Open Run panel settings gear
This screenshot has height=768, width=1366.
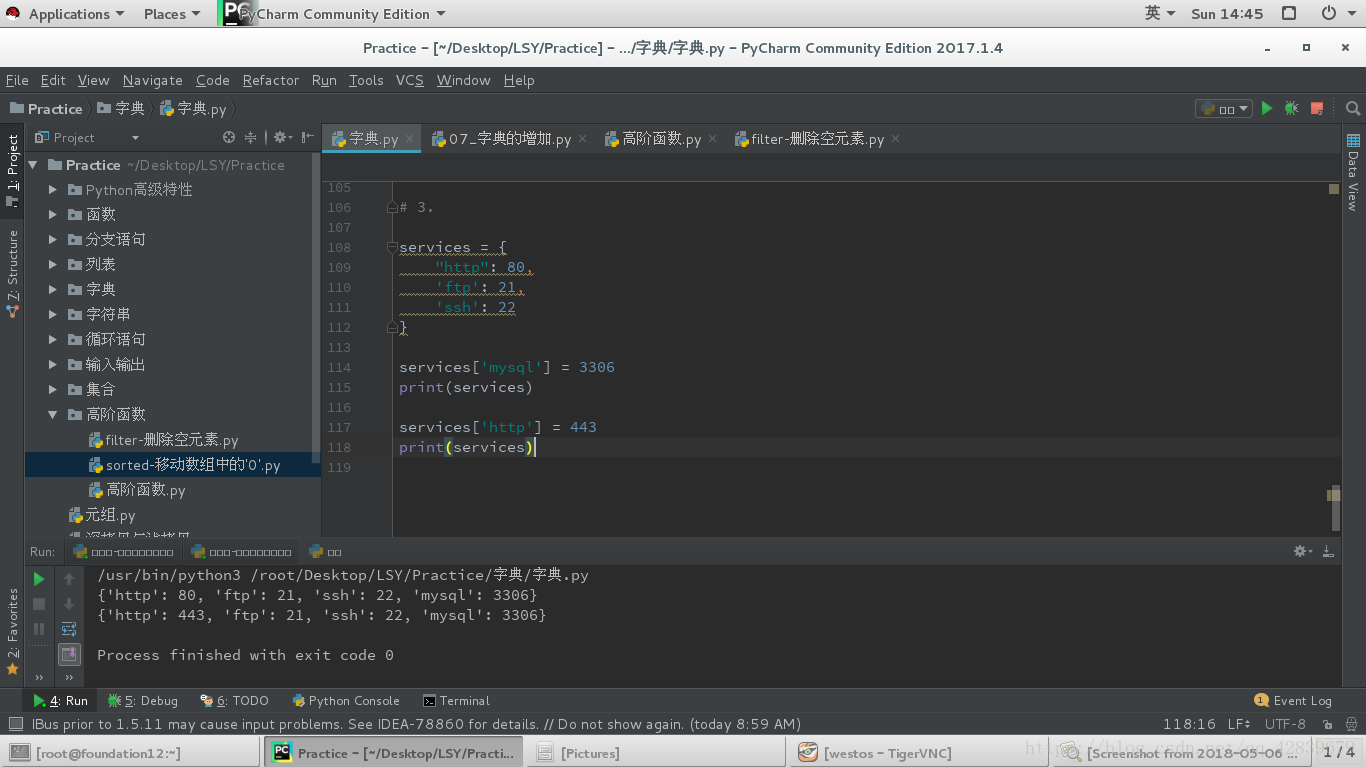click(x=1301, y=551)
